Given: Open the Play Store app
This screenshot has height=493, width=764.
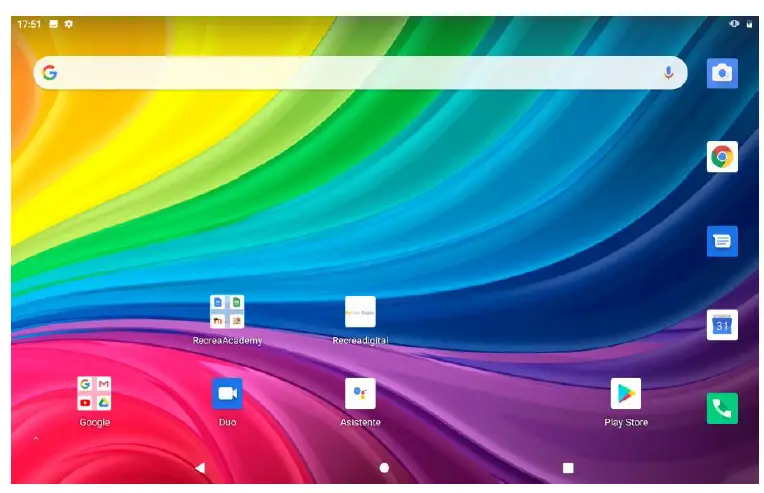Looking at the screenshot, I should pos(626,393).
